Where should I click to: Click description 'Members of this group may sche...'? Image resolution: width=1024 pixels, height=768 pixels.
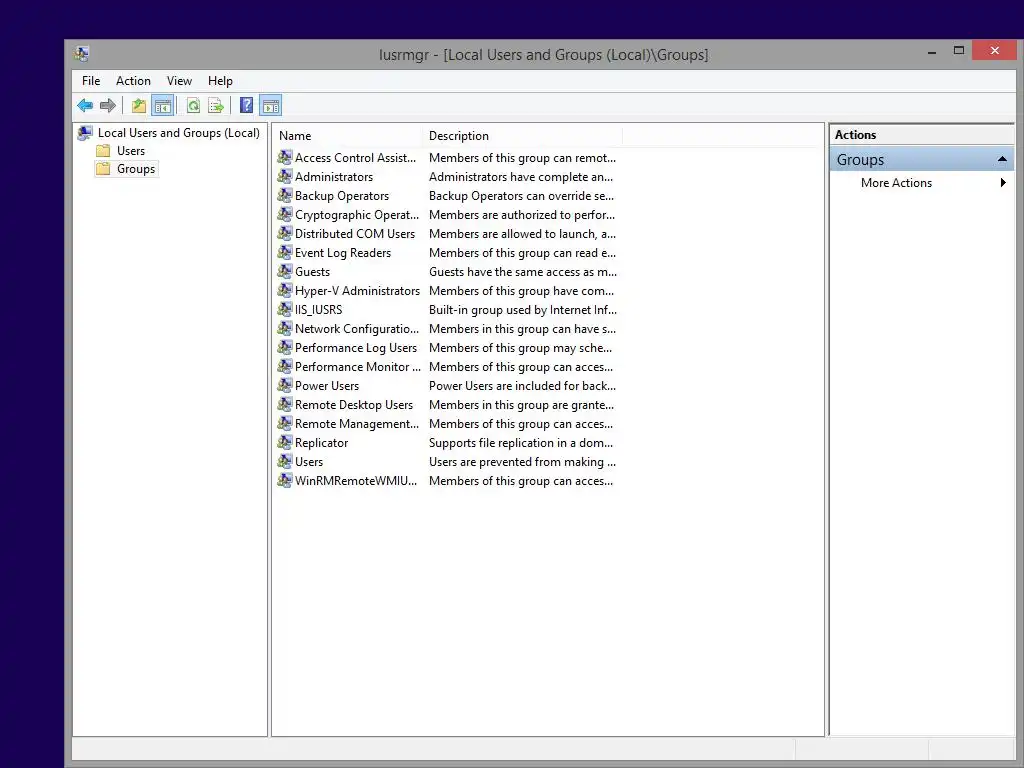click(520, 347)
